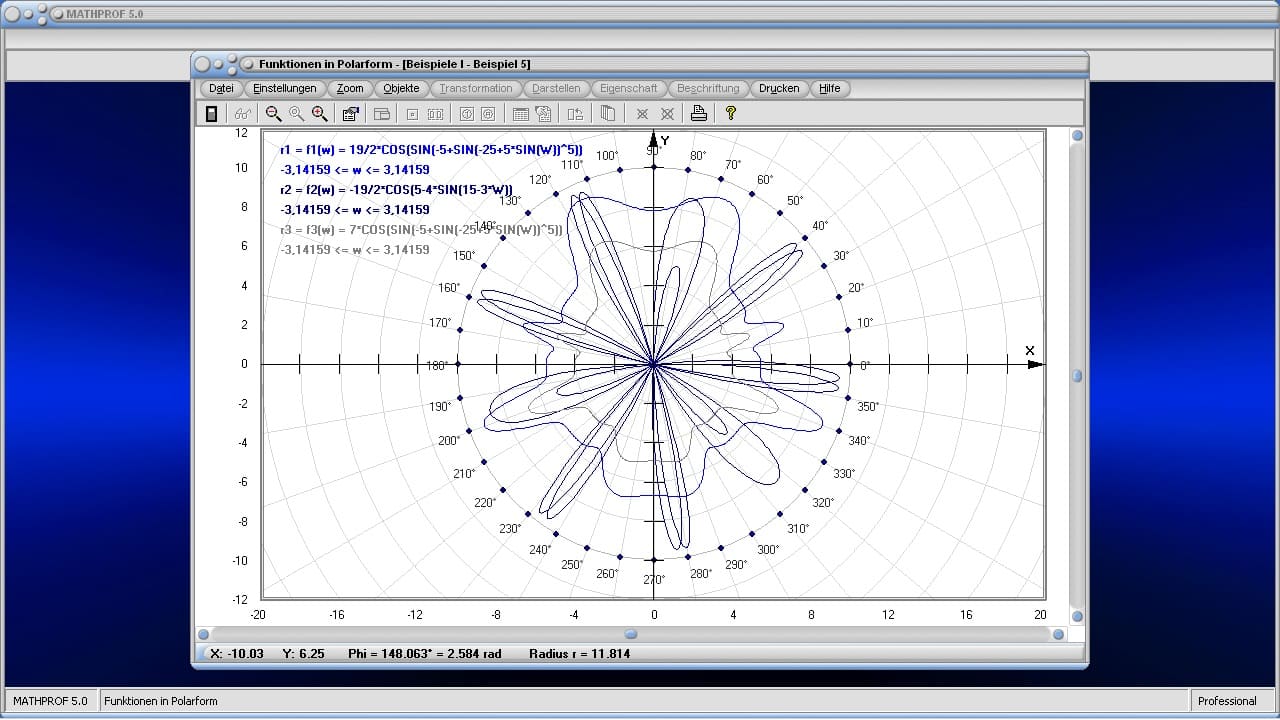Open the properties icon left of the window icon

click(350, 114)
